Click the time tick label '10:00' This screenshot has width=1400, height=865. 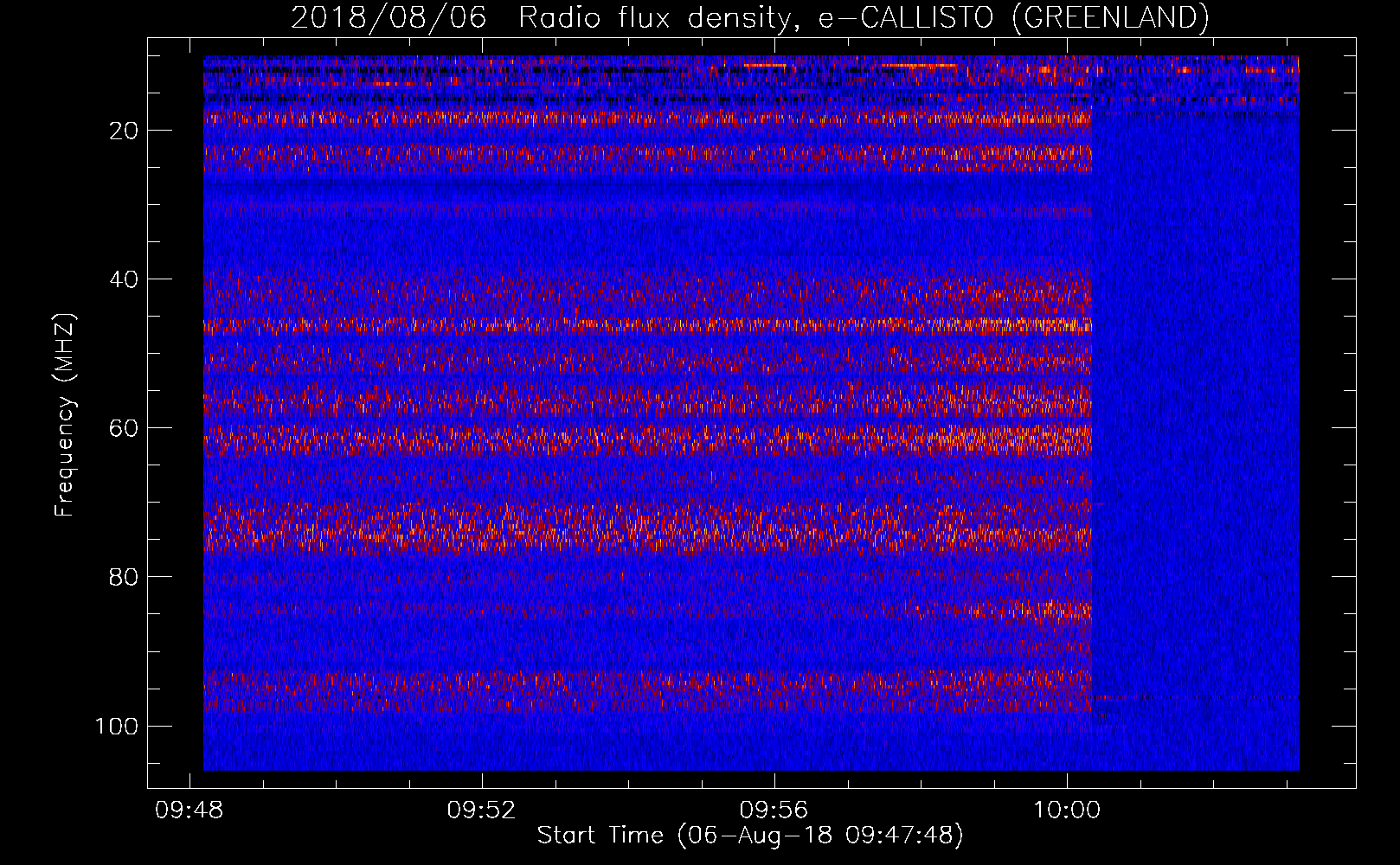pos(1066,811)
